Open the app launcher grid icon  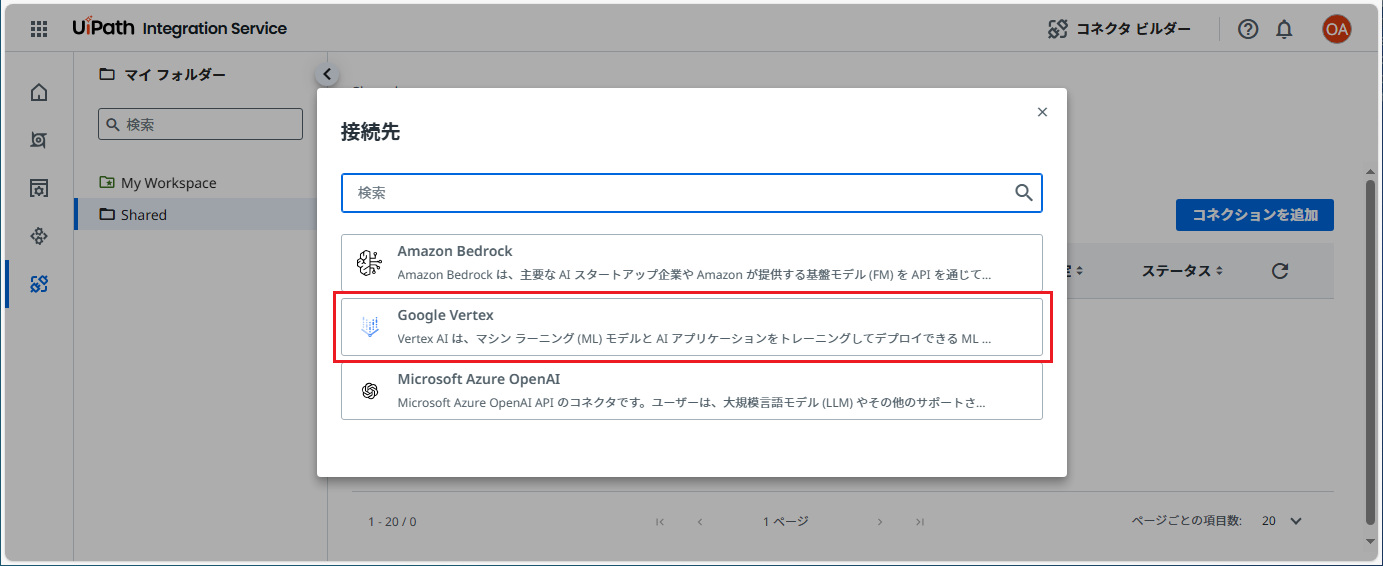pos(39,29)
